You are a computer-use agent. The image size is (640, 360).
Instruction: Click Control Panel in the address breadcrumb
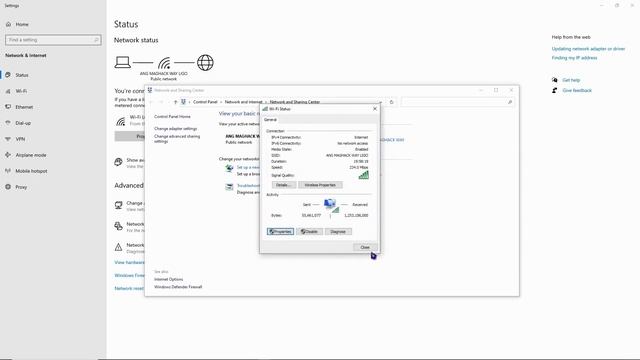tap(205, 102)
